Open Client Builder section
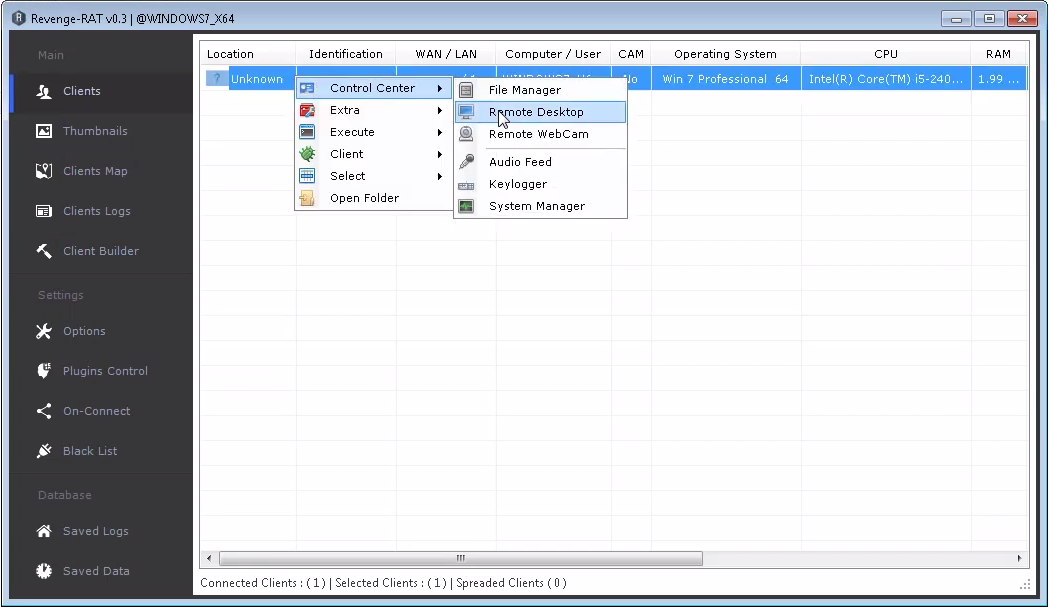The height and width of the screenshot is (607, 1049). [x=101, y=251]
